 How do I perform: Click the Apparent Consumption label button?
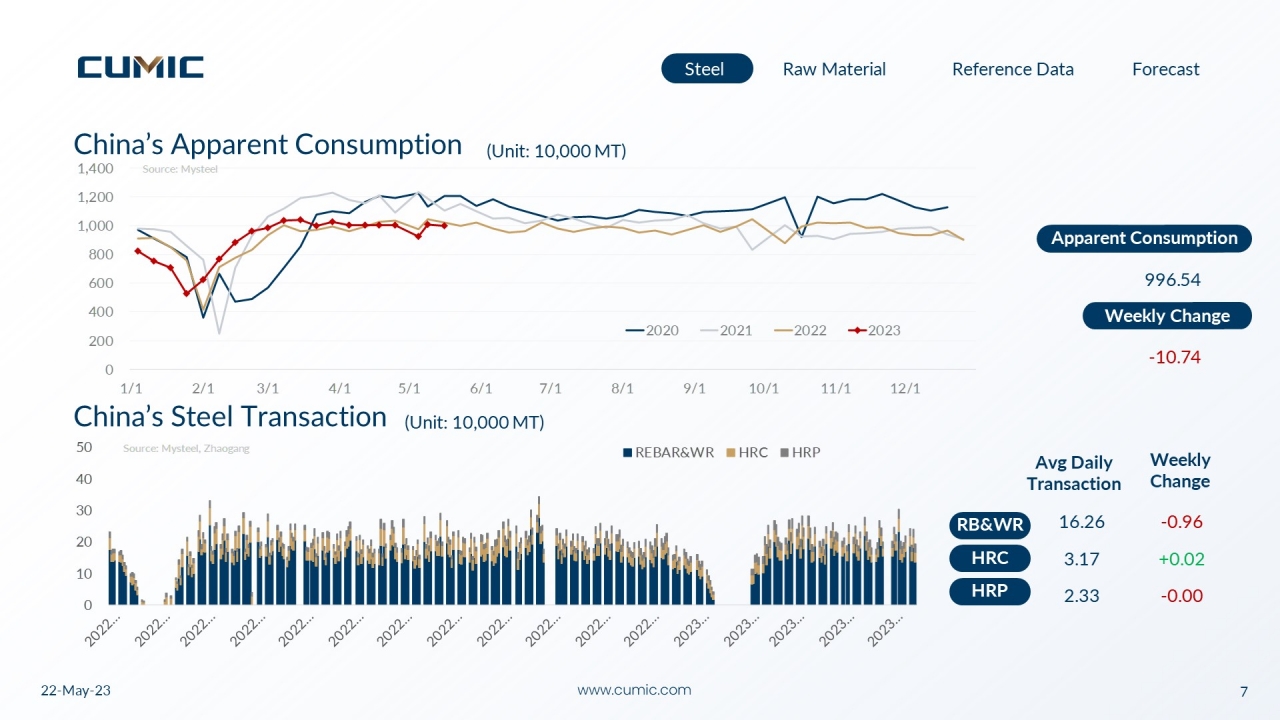click(x=1144, y=238)
